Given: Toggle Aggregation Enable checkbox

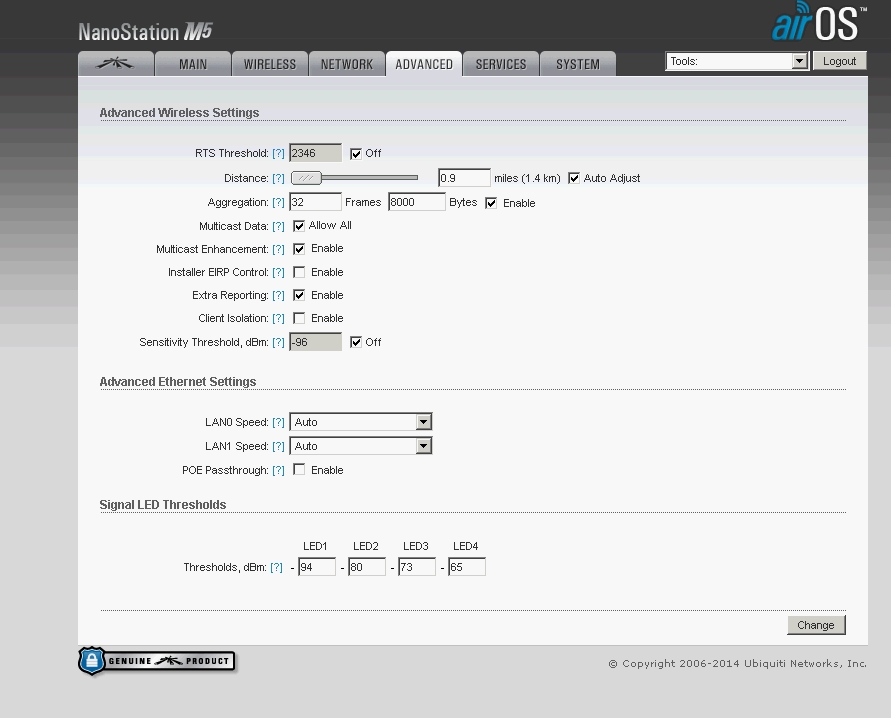Looking at the screenshot, I should click(491, 203).
